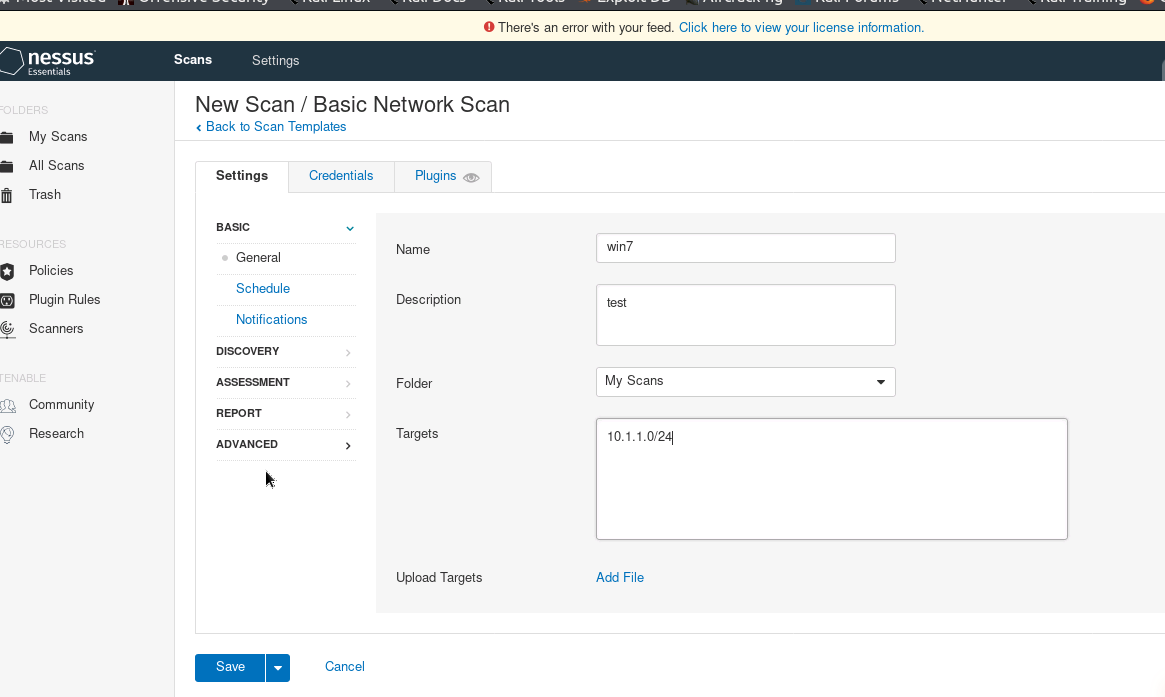Click the Description box containing test
Viewport: 1165px width, 697px height.
tap(745, 315)
